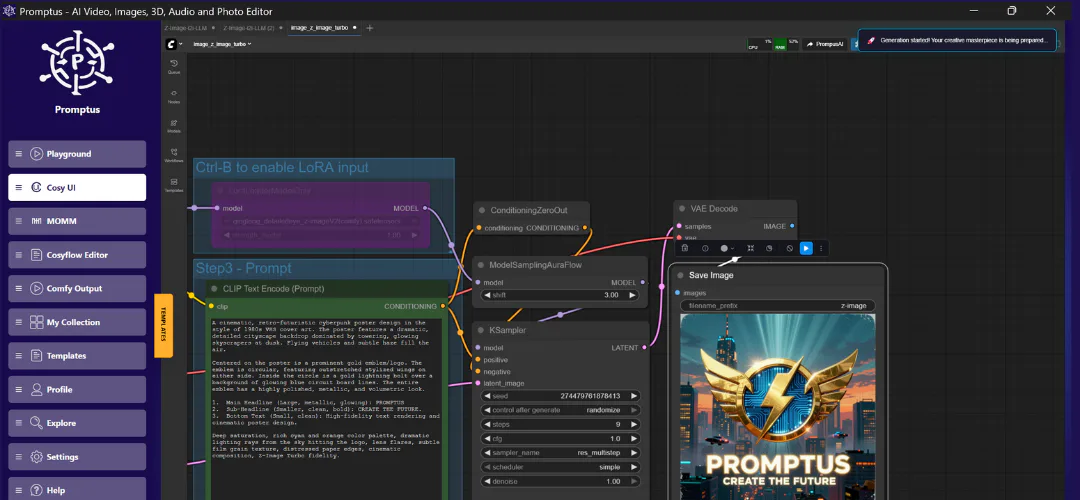Viewport: 1080px width, 500px height.
Task: Click the generated PROMPTUS poster image
Action: point(778,407)
